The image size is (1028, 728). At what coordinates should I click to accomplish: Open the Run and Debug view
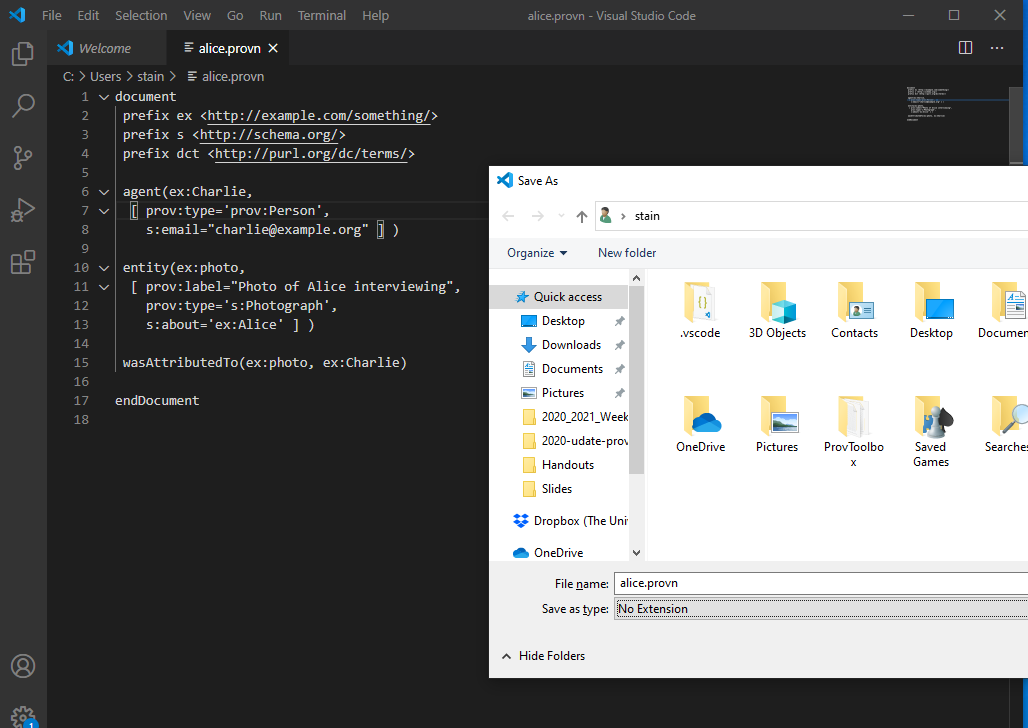23,211
